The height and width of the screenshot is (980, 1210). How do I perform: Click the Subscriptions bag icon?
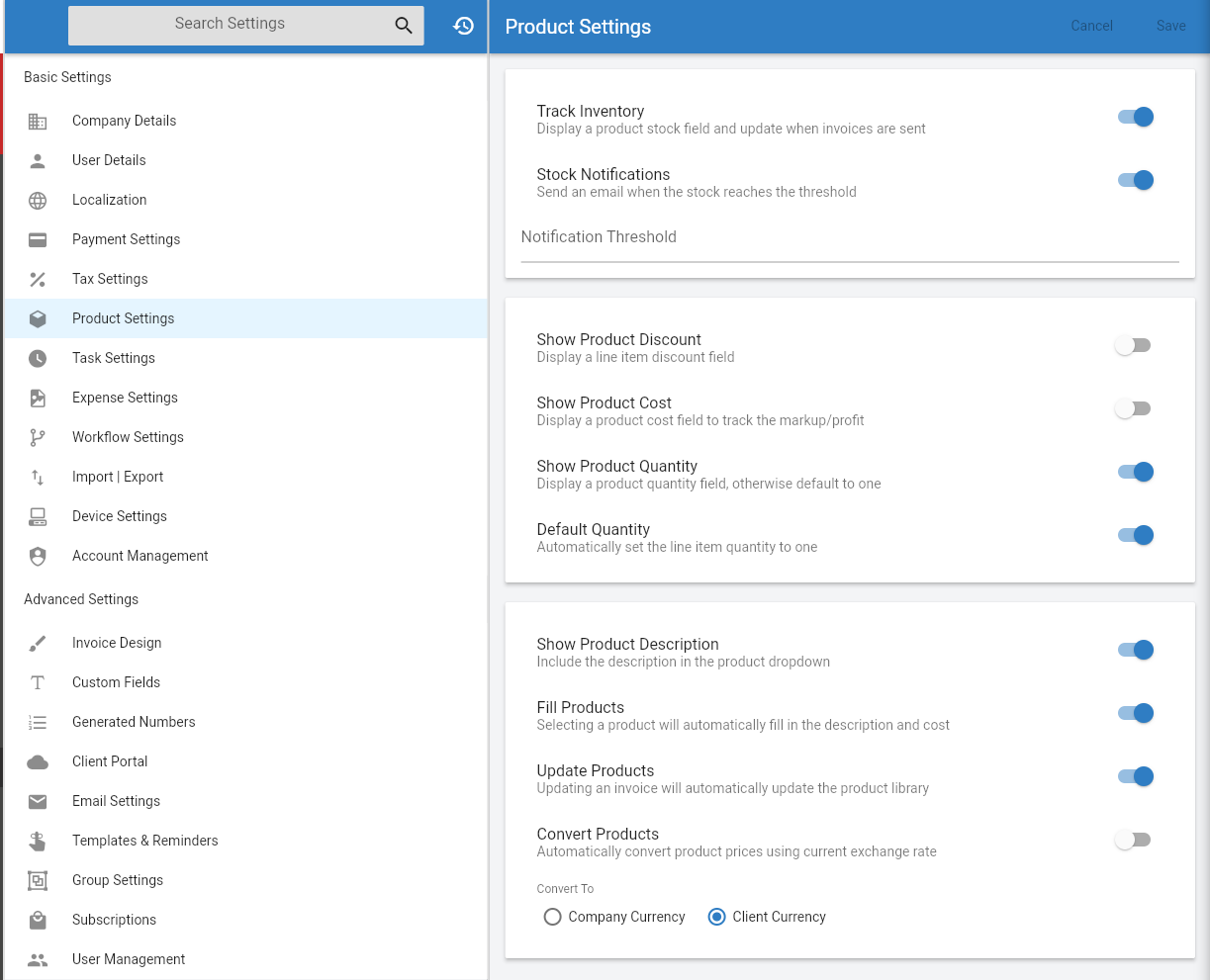38,920
